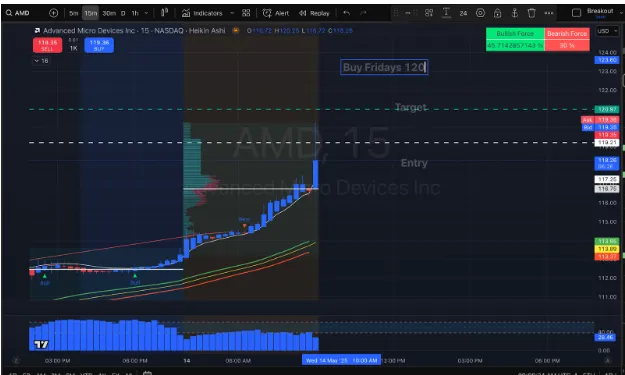Toggle the layout checkbox beside Breakout
This screenshot has width=625, height=375.
[x=576, y=13]
